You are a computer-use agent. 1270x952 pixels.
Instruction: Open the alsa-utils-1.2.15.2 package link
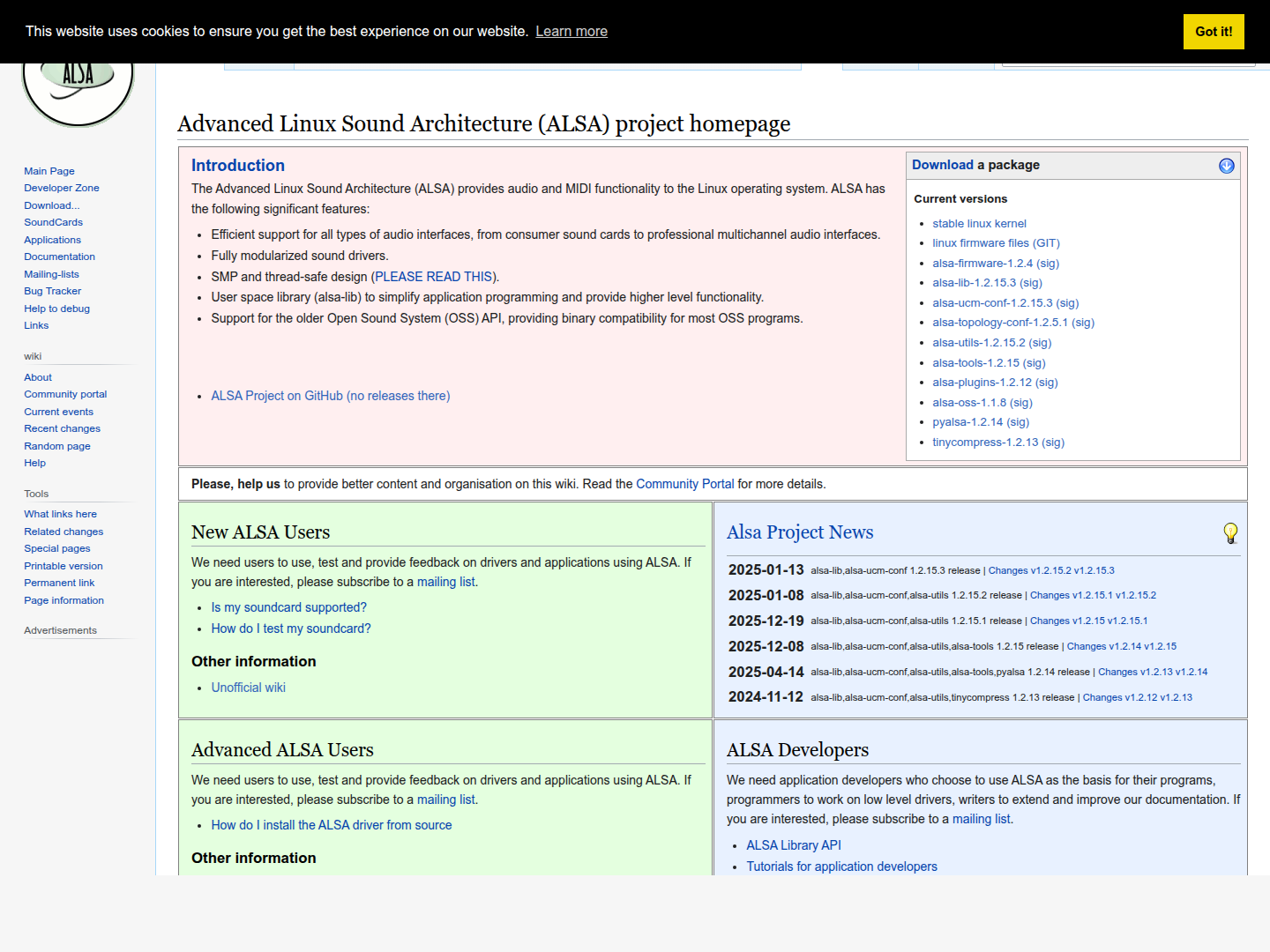[979, 343]
